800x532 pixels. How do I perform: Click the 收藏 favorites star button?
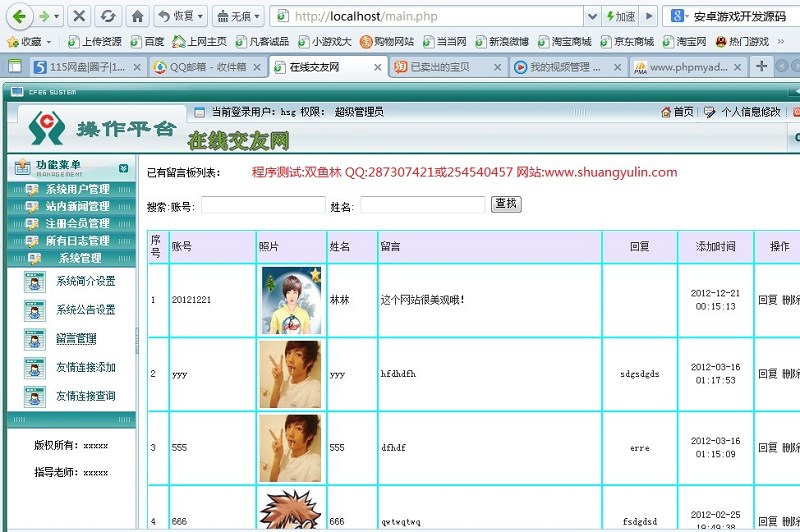(29, 42)
